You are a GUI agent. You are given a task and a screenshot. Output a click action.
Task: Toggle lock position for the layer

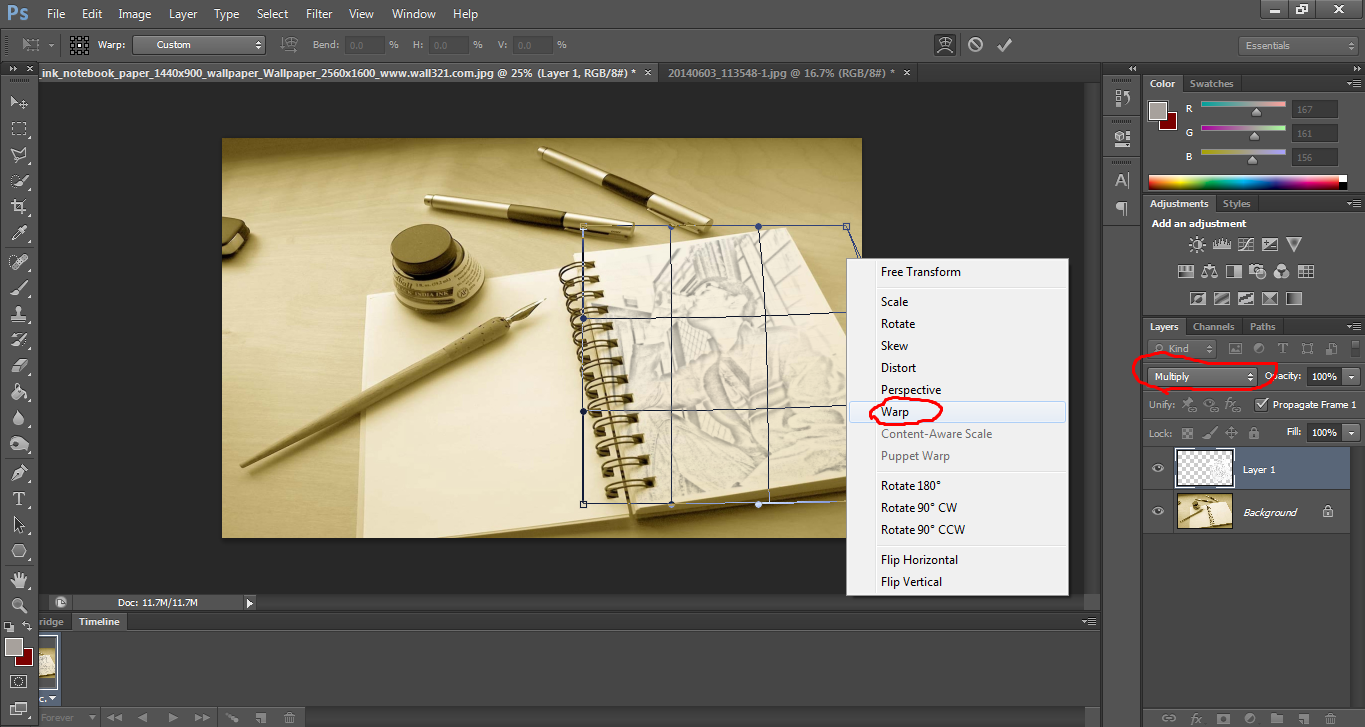coord(1232,433)
